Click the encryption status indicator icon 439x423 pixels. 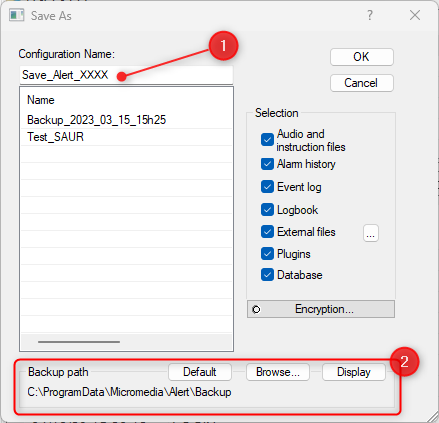pos(256,310)
